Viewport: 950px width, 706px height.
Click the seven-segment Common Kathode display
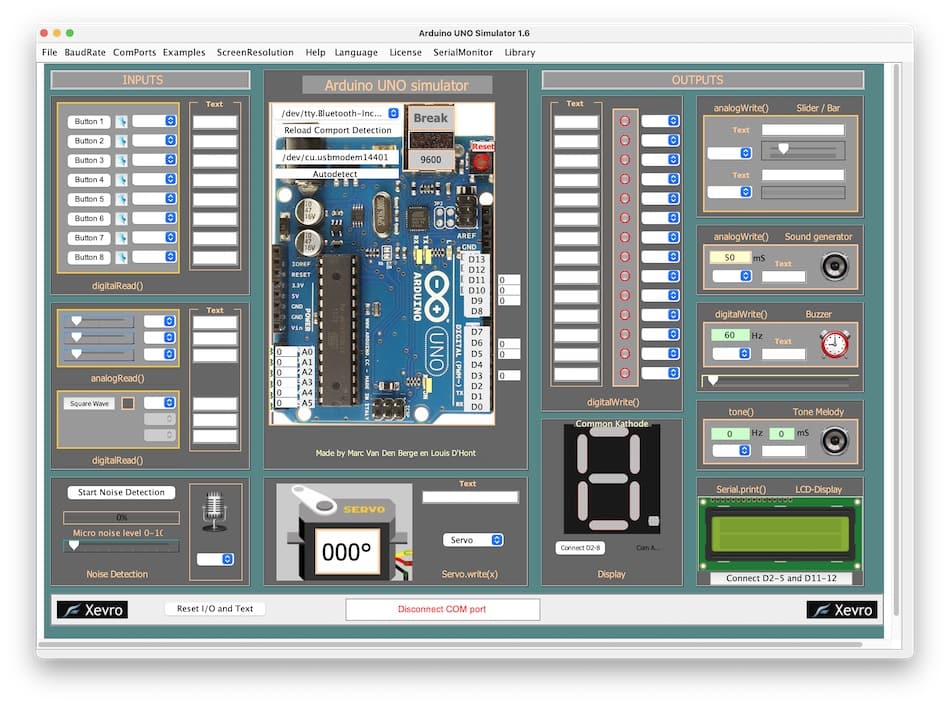tap(611, 479)
